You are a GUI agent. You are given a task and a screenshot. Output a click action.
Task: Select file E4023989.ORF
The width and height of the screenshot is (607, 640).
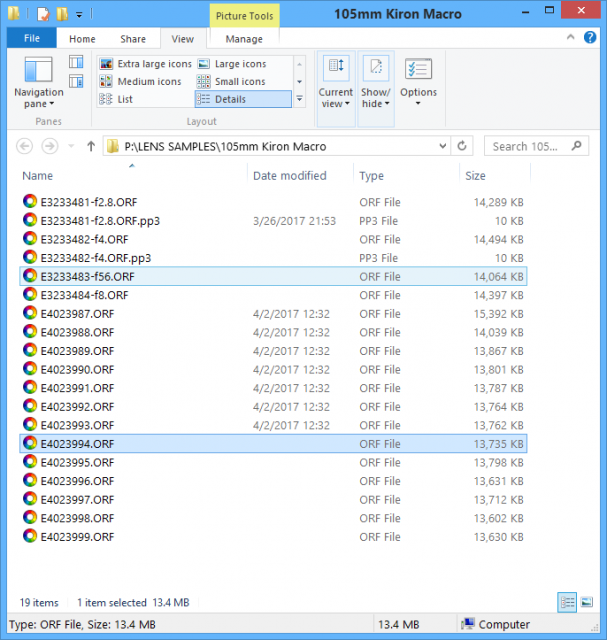coord(273,351)
